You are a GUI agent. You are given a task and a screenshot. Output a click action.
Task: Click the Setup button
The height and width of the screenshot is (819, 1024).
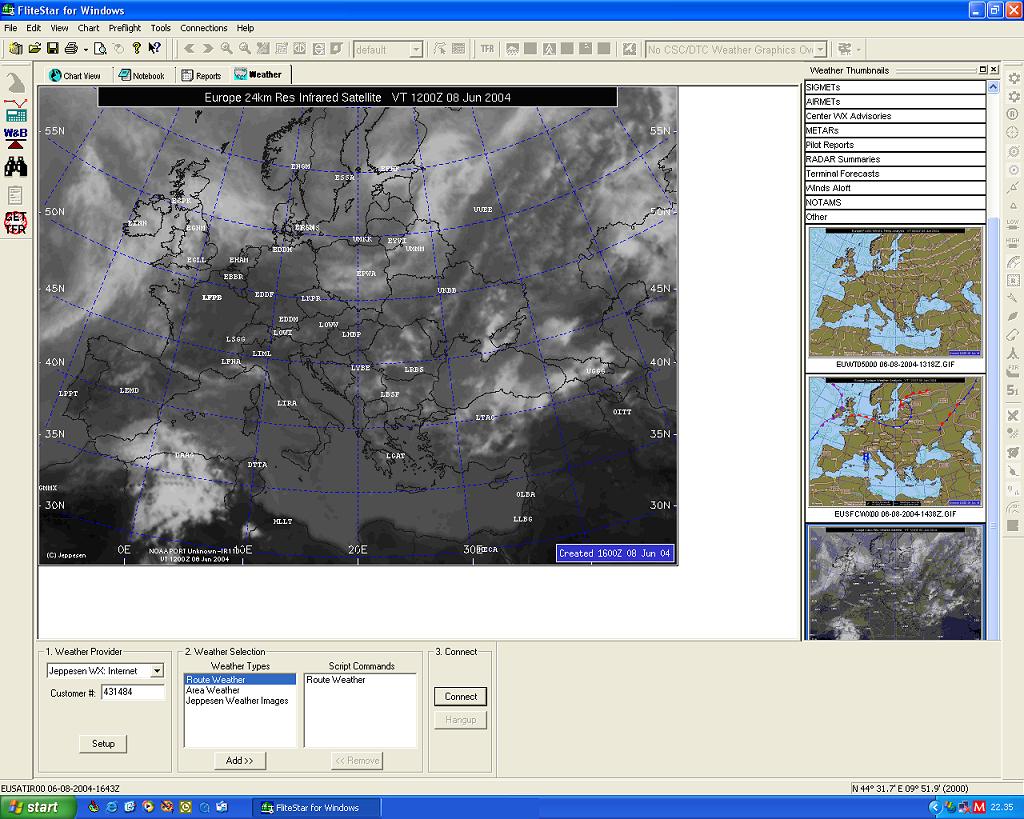click(103, 743)
